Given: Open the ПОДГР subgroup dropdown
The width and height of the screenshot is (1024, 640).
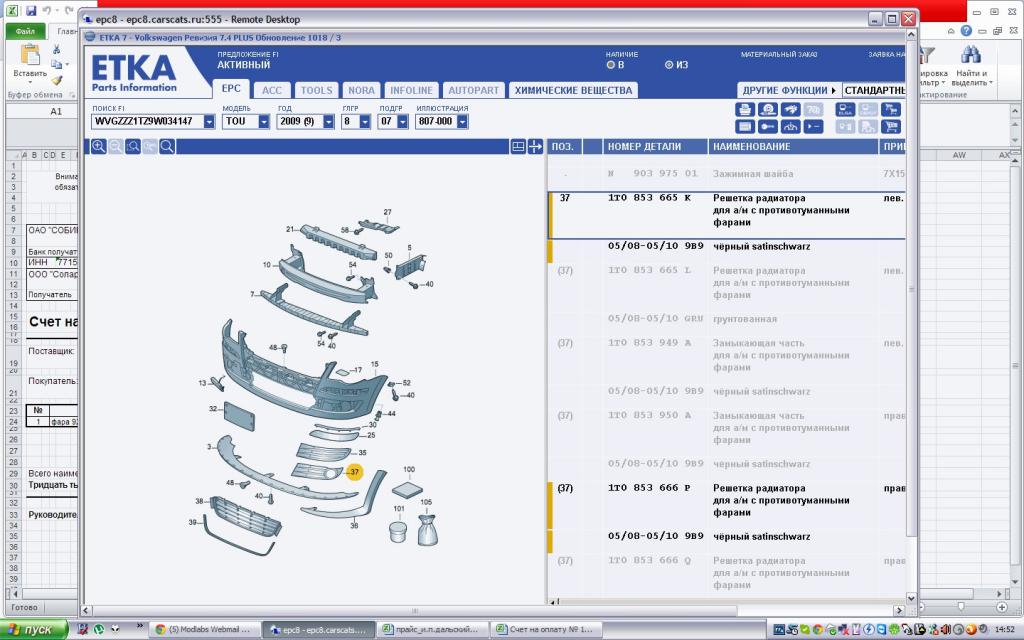Looking at the screenshot, I should 402,121.
